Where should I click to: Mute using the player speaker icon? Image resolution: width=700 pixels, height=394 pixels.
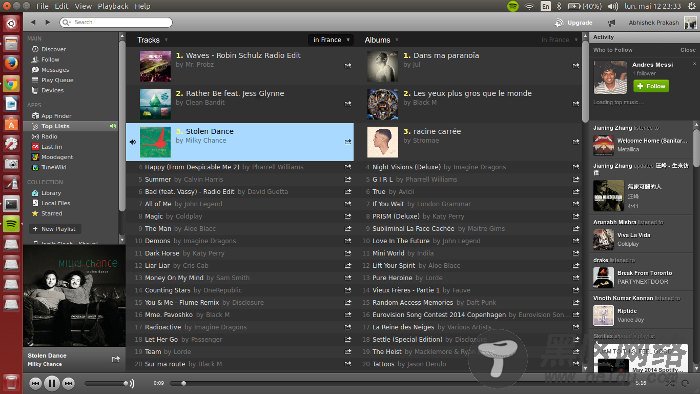(x=132, y=383)
